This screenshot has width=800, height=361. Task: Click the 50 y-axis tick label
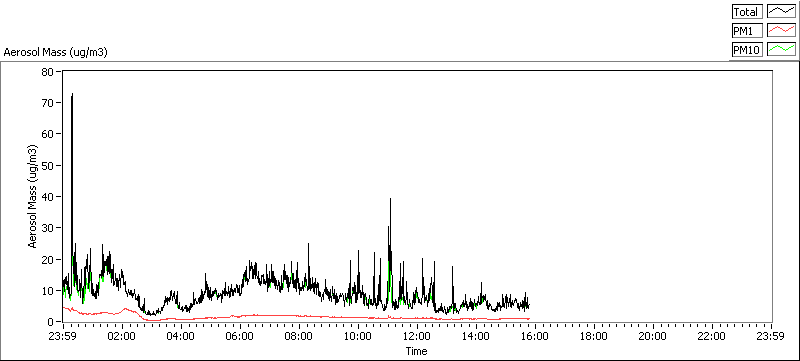point(47,165)
